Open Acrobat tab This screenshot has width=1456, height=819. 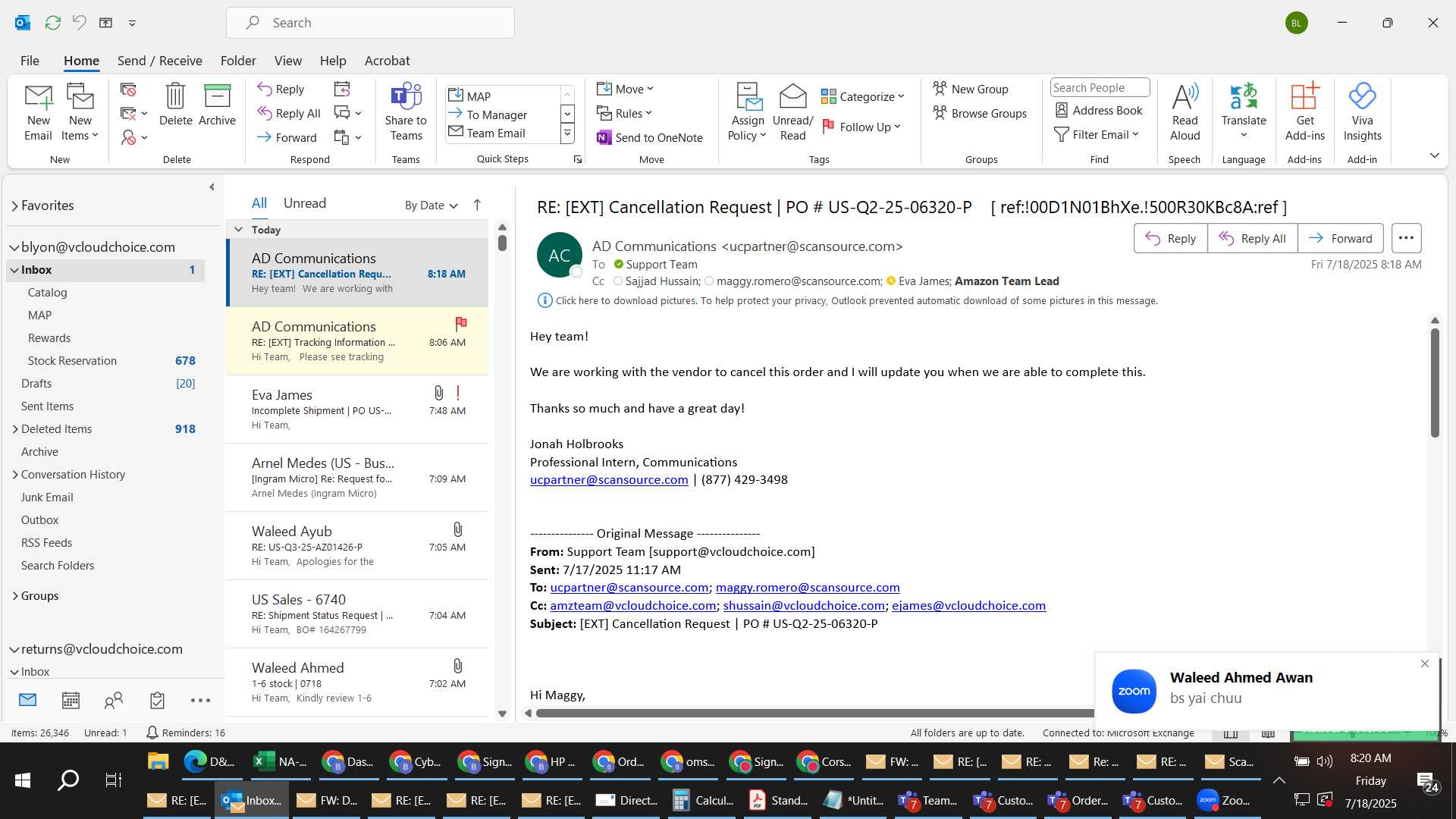pos(387,61)
